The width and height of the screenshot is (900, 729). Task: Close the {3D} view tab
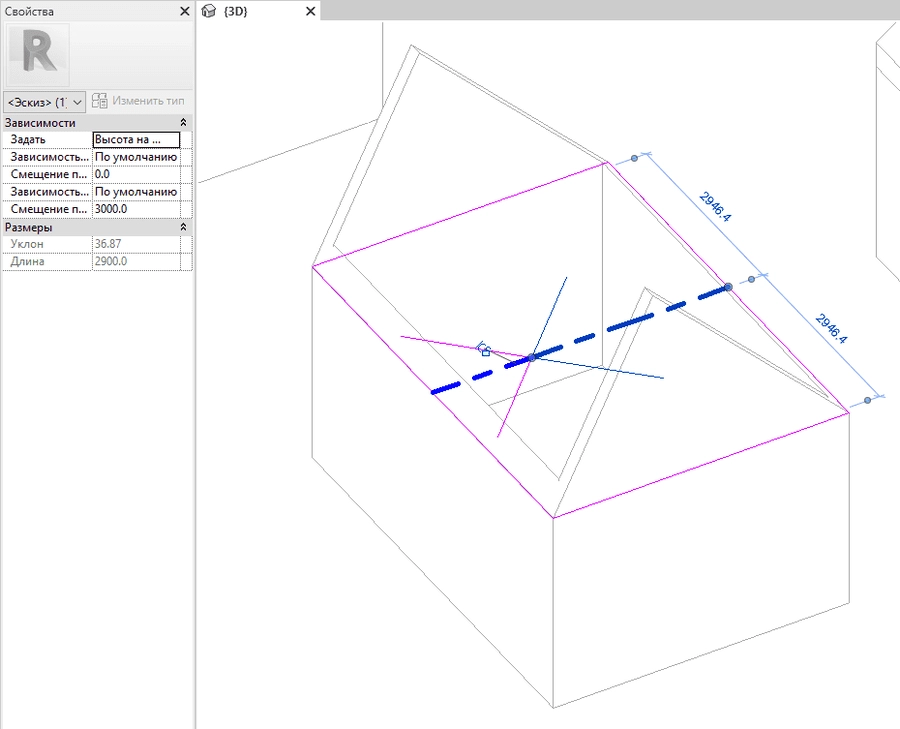click(311, 11)
